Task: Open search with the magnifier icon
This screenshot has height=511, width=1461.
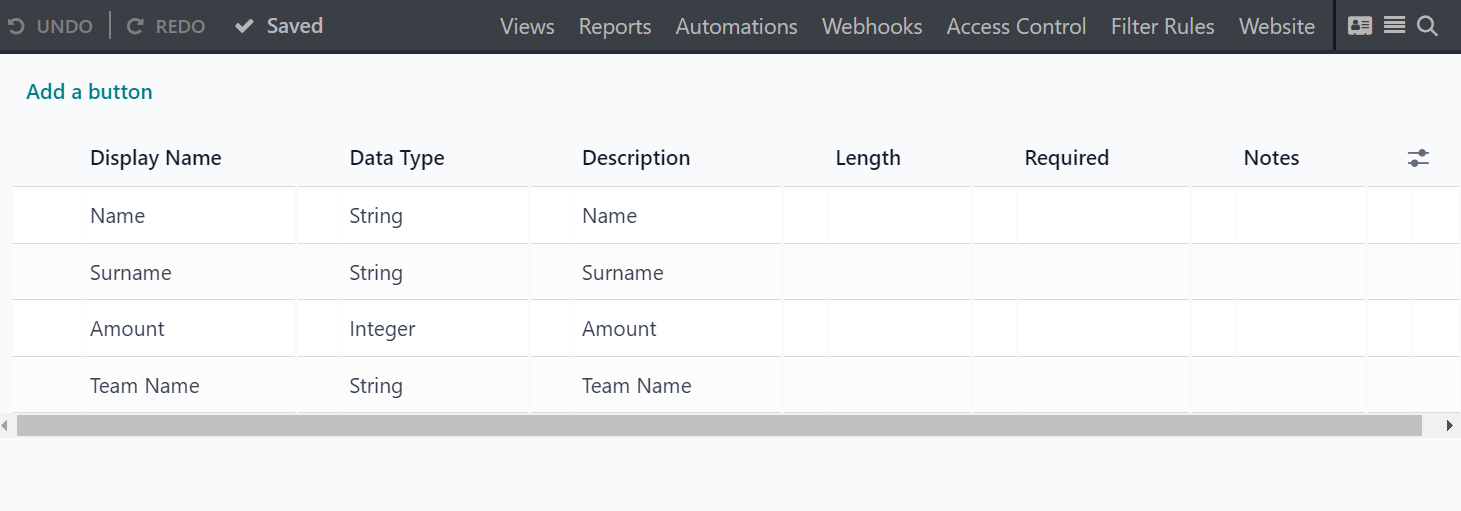Action: point(1428,27)
